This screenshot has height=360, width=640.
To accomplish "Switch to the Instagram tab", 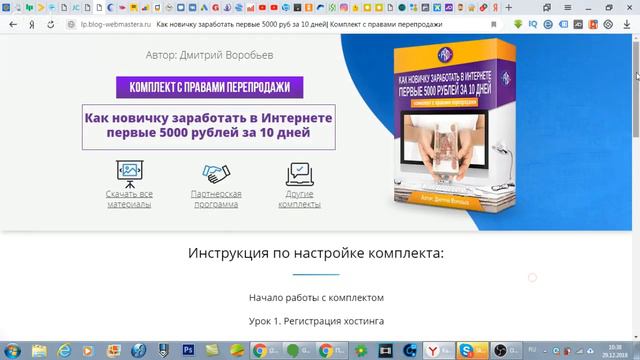I will (x=344, y=7).
